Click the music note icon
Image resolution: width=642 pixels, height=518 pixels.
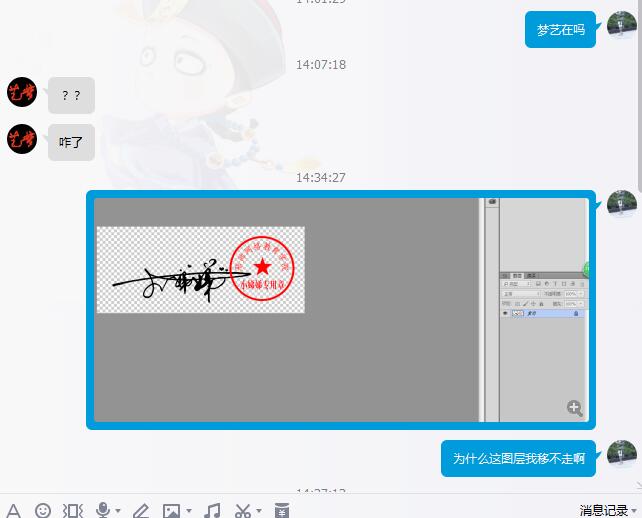tap(212, 510)
